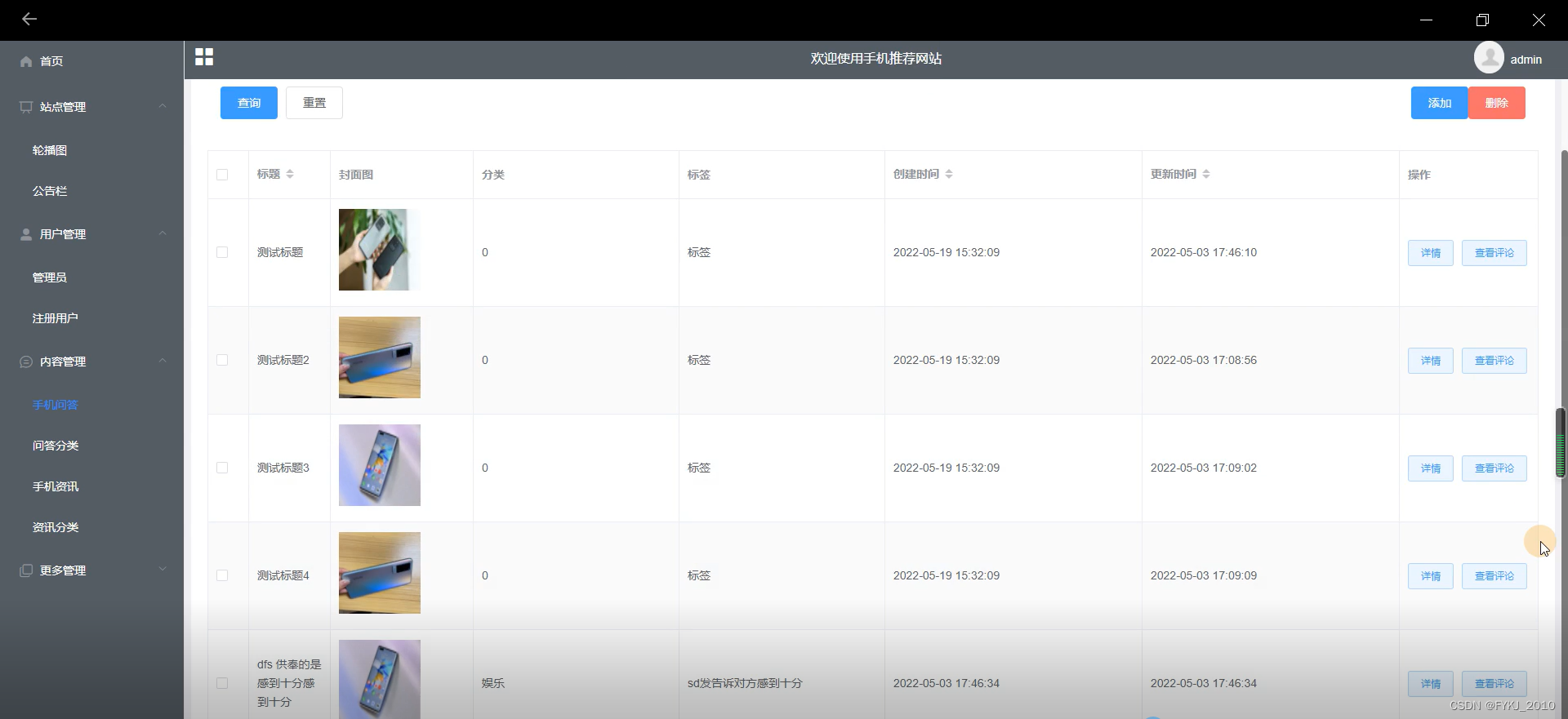The height and width of the screenshot is (719, 1568).
Task: Click the 欢迎使用手机推荐网站 header title
Action: 876,59
